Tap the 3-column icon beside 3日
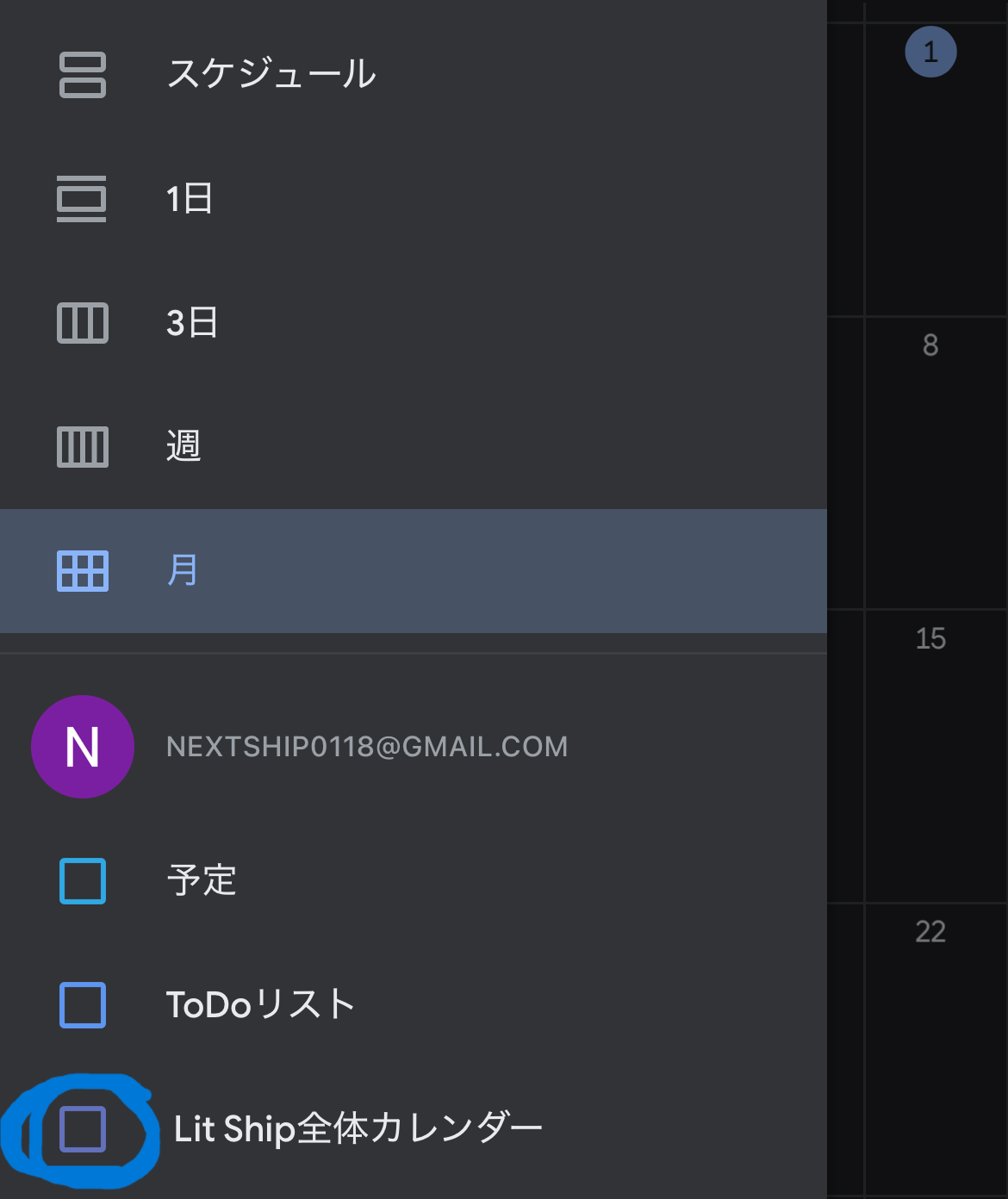 click(82, 325)
